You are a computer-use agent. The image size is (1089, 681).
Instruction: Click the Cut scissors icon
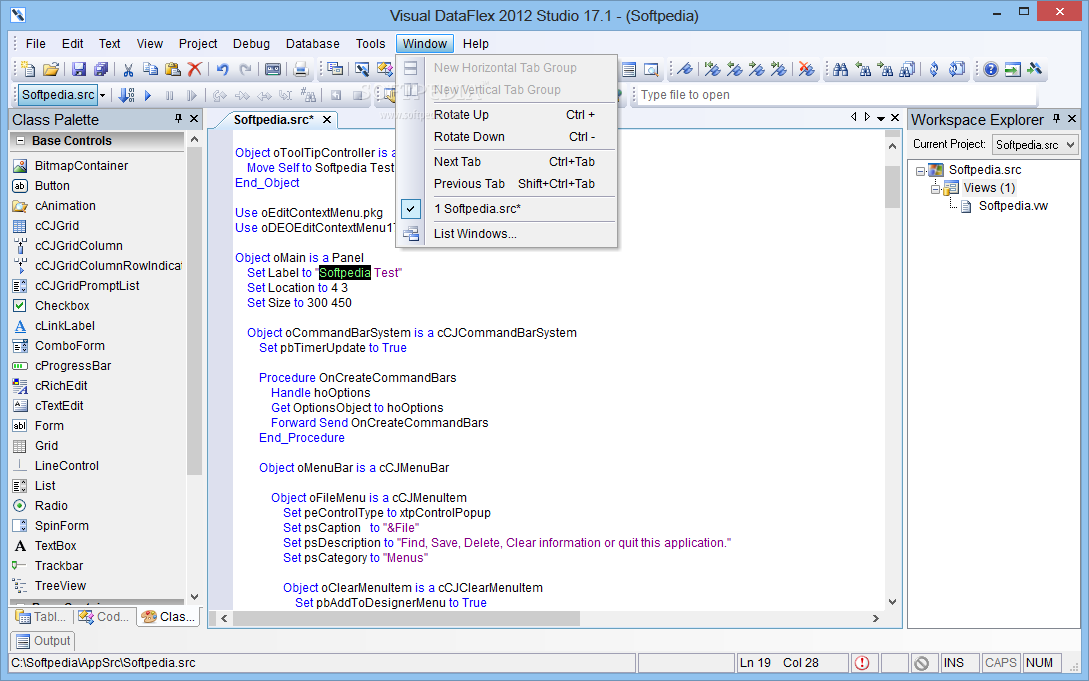[128, 69]
